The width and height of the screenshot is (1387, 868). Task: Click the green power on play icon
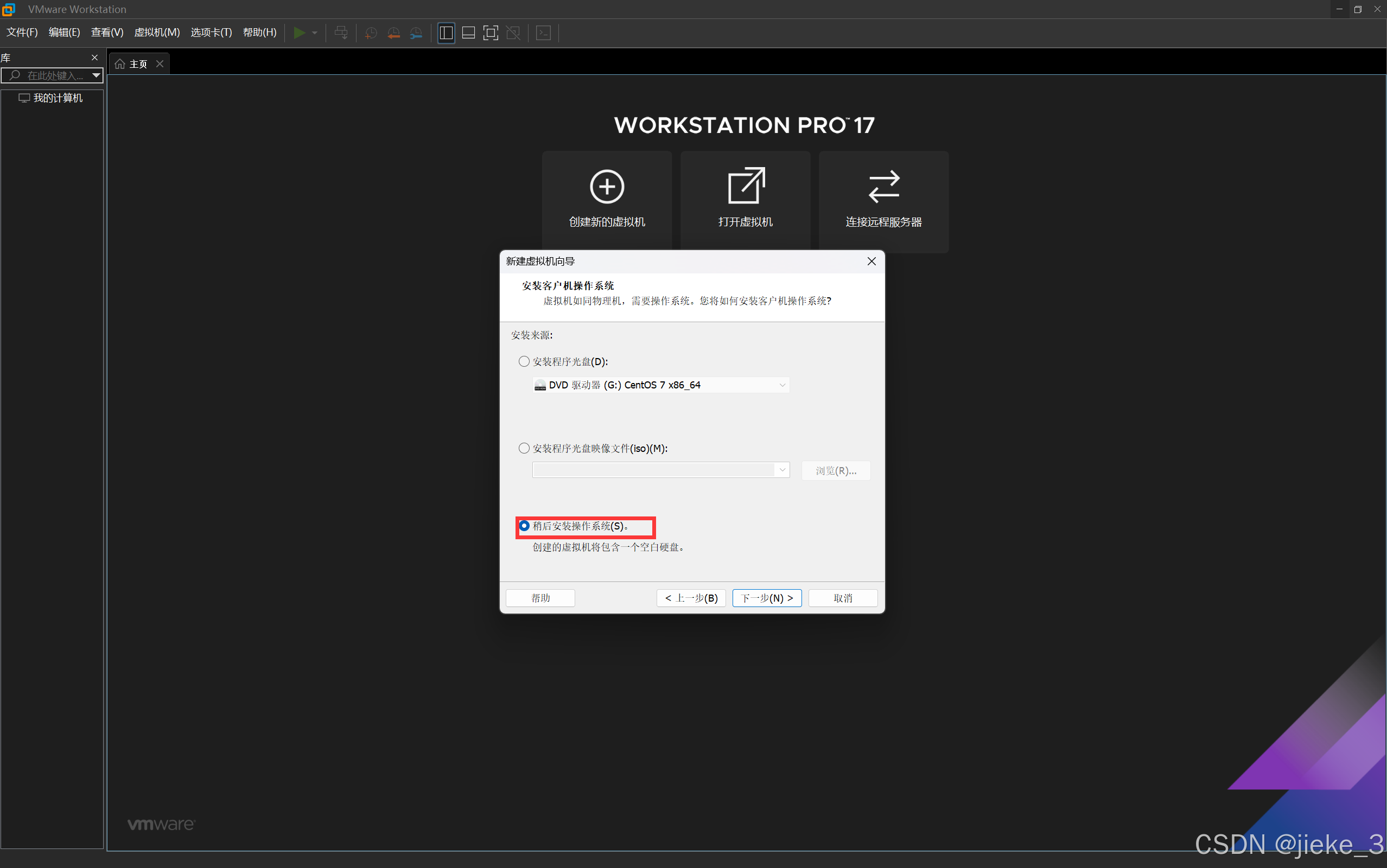298,33
